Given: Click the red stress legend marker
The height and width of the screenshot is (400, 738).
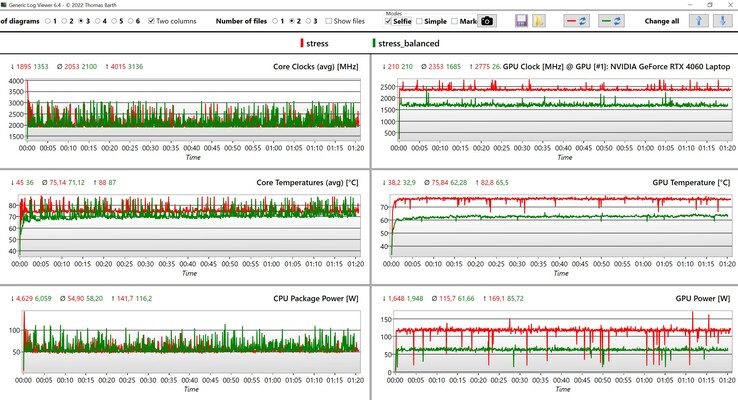Looking at the screenshot, I should tap(302, 43).
